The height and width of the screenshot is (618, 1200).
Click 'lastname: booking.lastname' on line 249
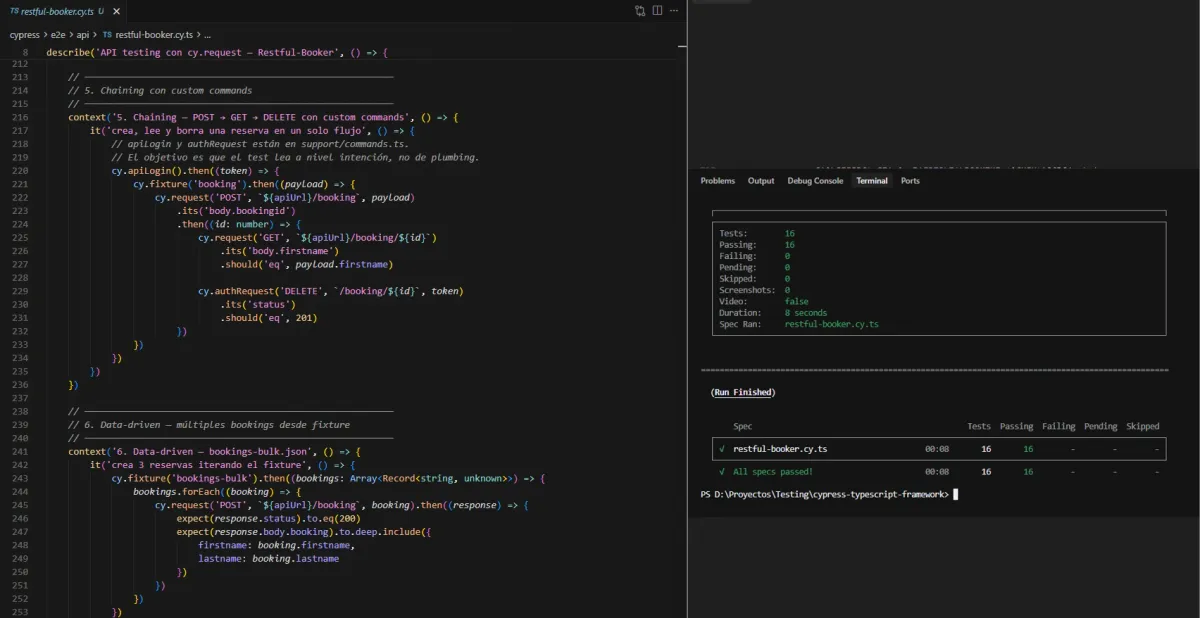(x=268, y=558)
